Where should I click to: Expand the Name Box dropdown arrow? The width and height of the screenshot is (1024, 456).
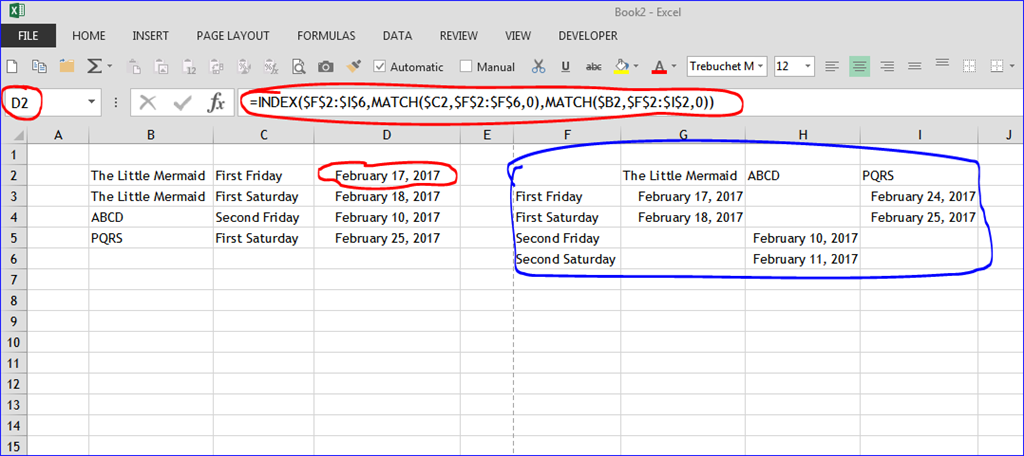91,103
